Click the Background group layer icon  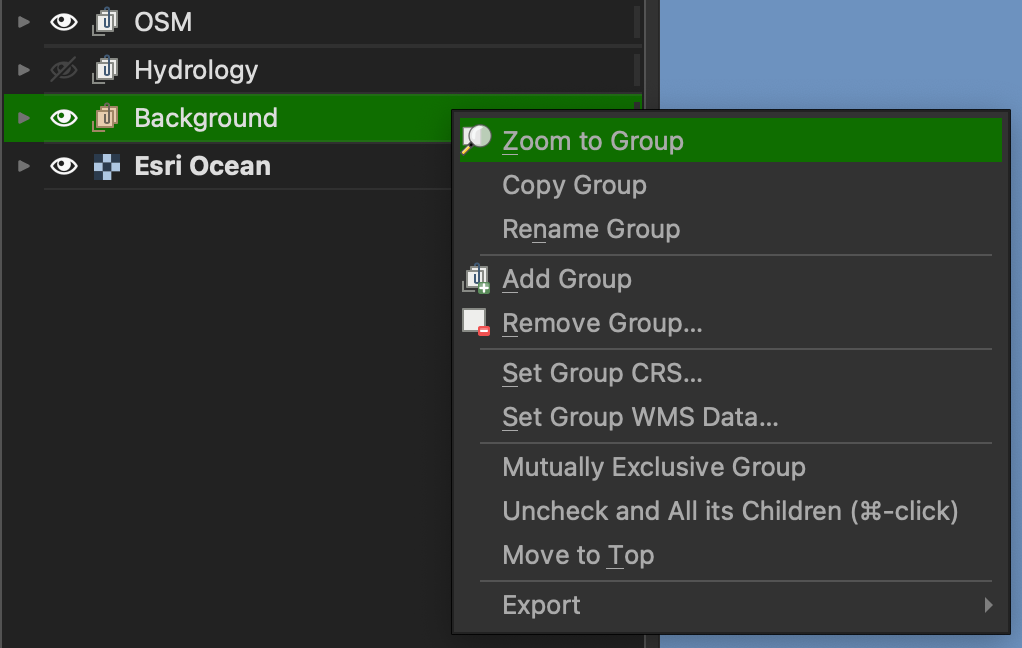point(105,118)
